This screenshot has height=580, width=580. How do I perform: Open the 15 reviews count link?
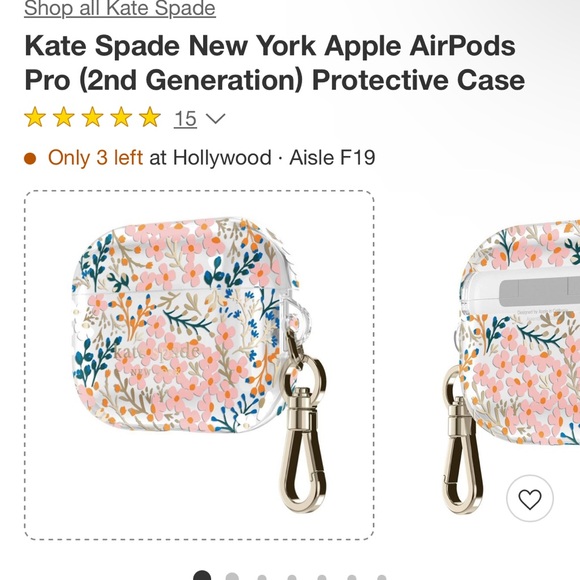click(x=185, y=119)
